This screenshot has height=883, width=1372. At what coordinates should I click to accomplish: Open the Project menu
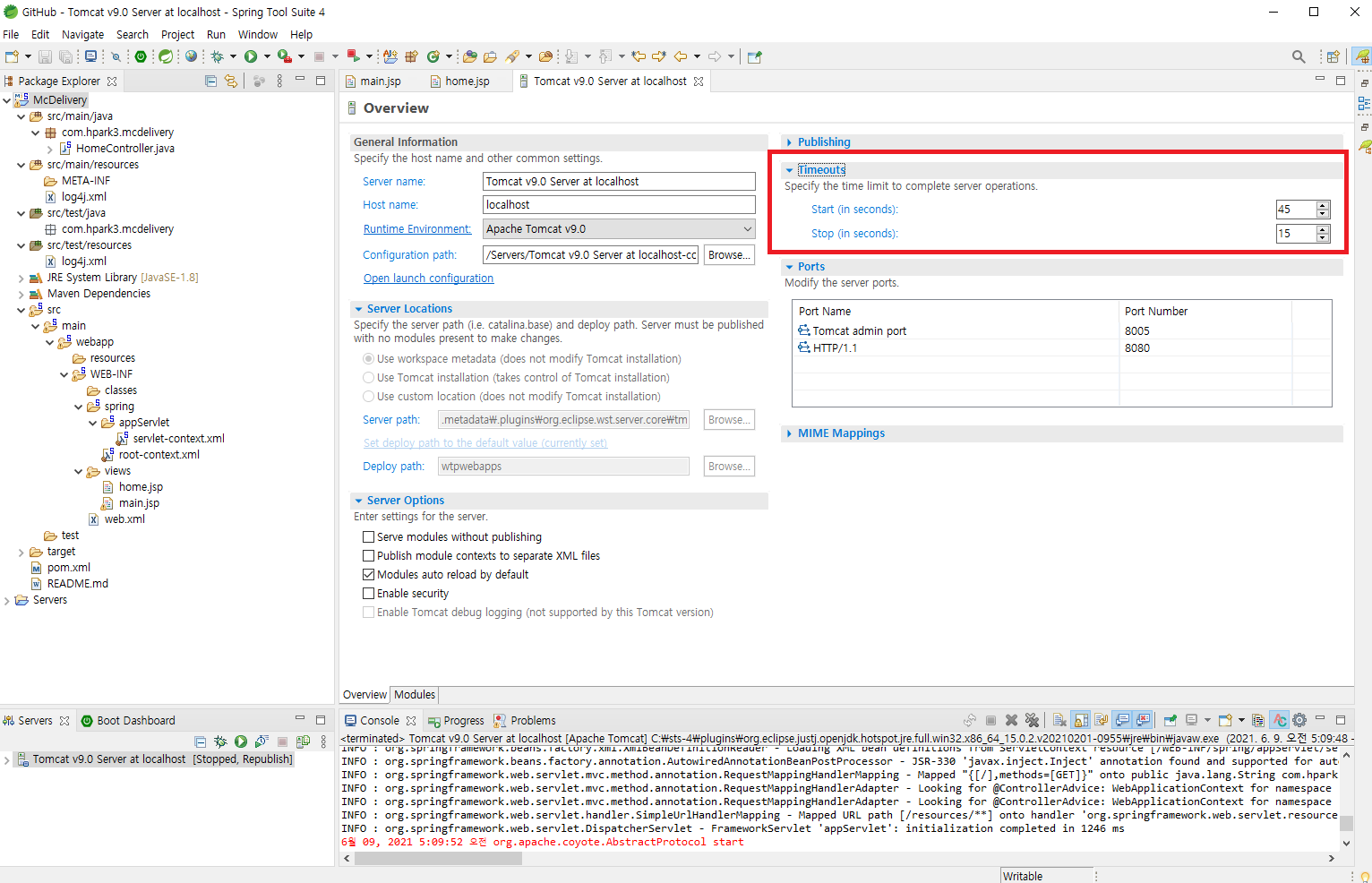point(177,34)
